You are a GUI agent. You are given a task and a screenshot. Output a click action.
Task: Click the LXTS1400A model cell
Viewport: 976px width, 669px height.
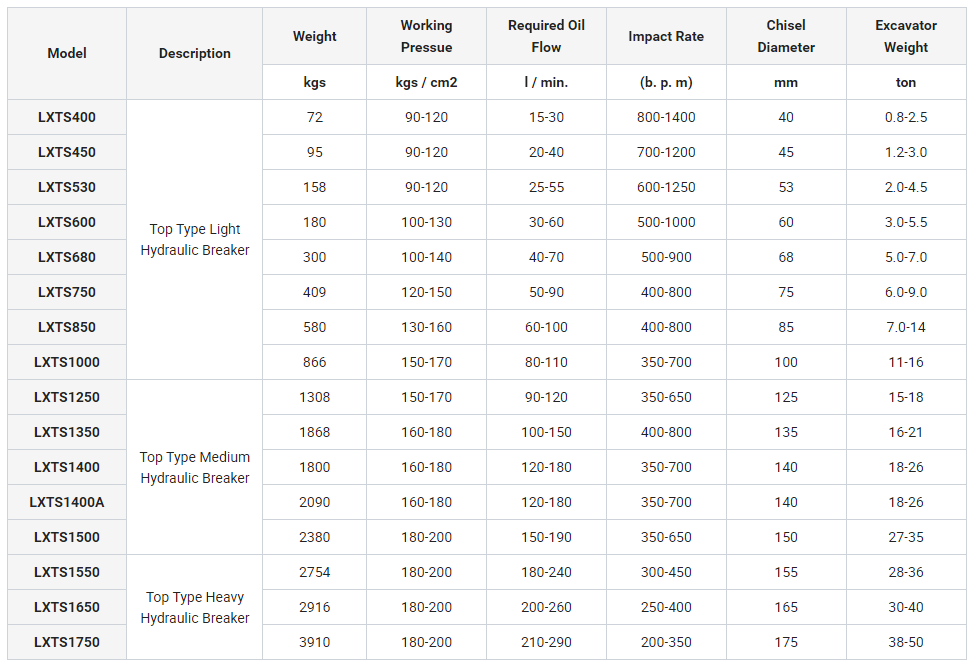click(67, 503)
